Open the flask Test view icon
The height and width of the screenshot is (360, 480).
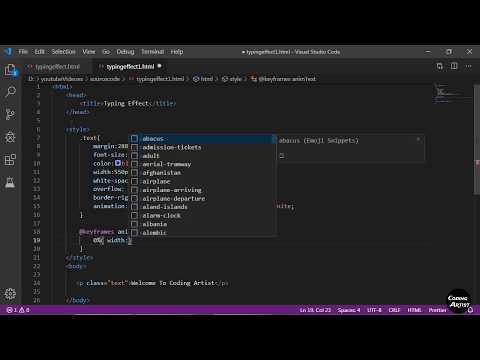point(10,182)
